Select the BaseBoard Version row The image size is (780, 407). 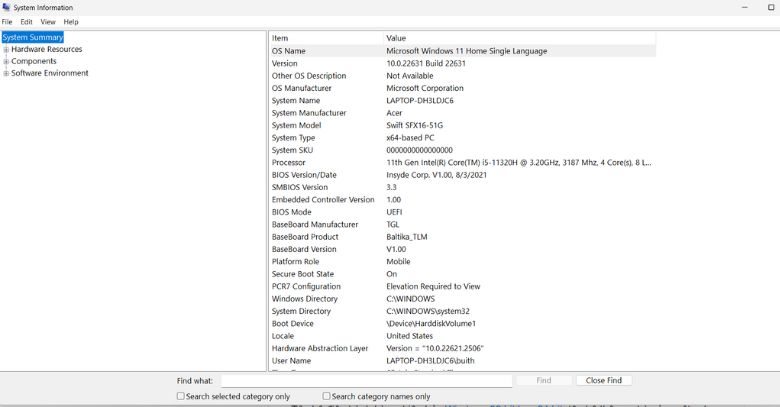click(x=463, y=249)
